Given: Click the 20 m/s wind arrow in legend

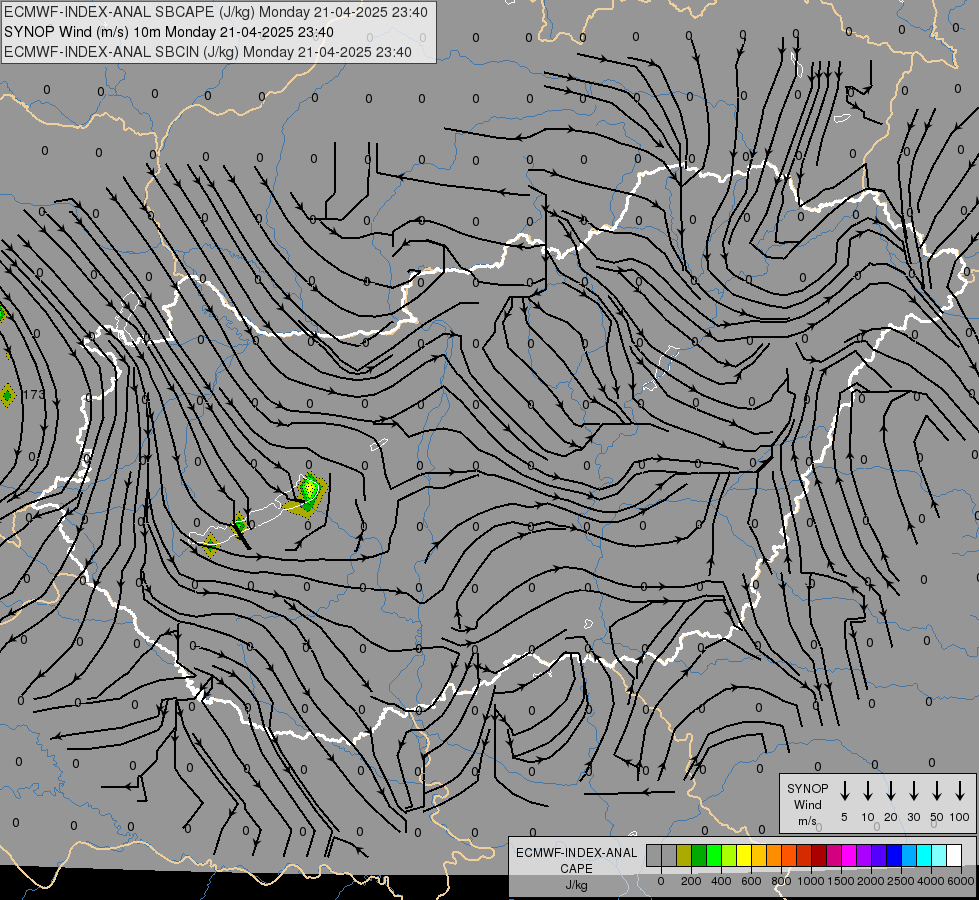Looking at the screenshot, I should pos(890,791).
